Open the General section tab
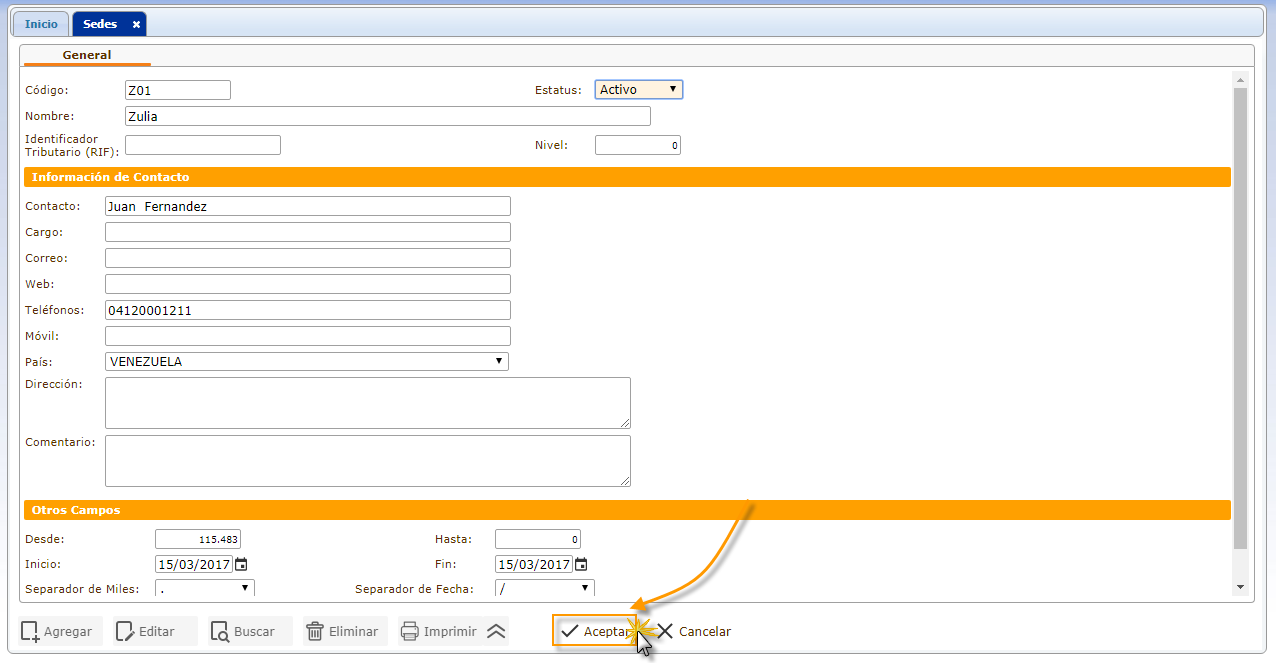This screenshot has width=1276, height=663. click(x=87, y=55)
